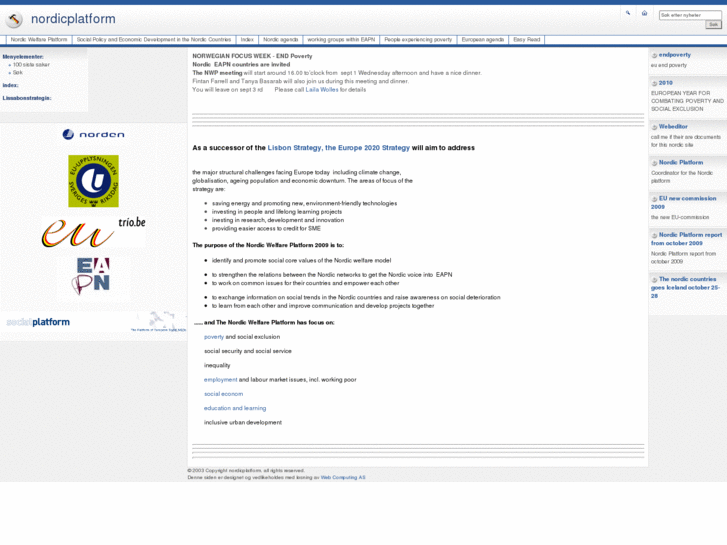
Task: Click the key login icon in header
Action: tap(628, 13)
